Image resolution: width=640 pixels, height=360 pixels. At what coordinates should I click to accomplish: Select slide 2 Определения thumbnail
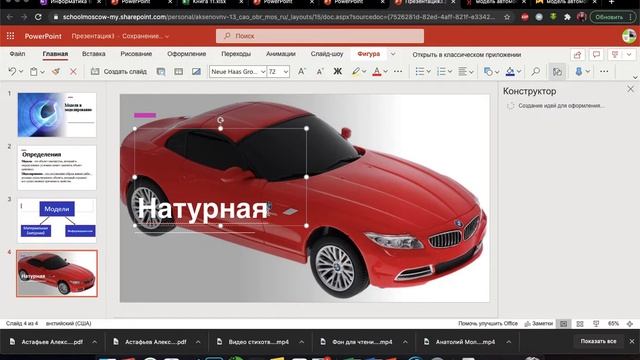(57, 167)
